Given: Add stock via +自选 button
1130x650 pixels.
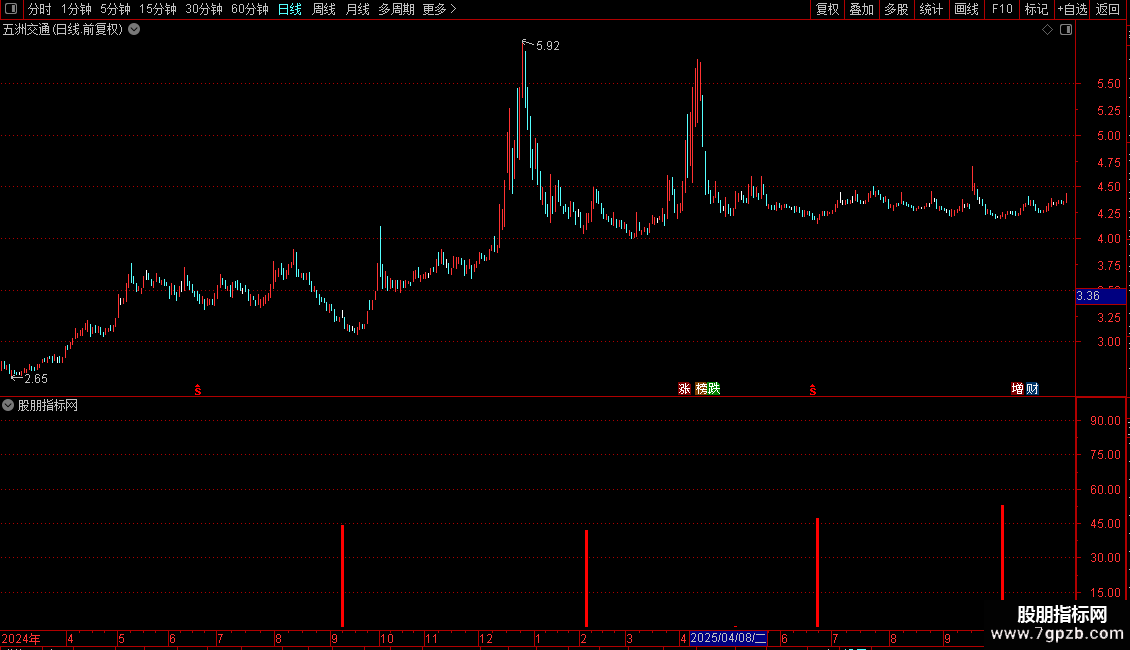Looking at the screenshot, I should [x=1072, y=9].
